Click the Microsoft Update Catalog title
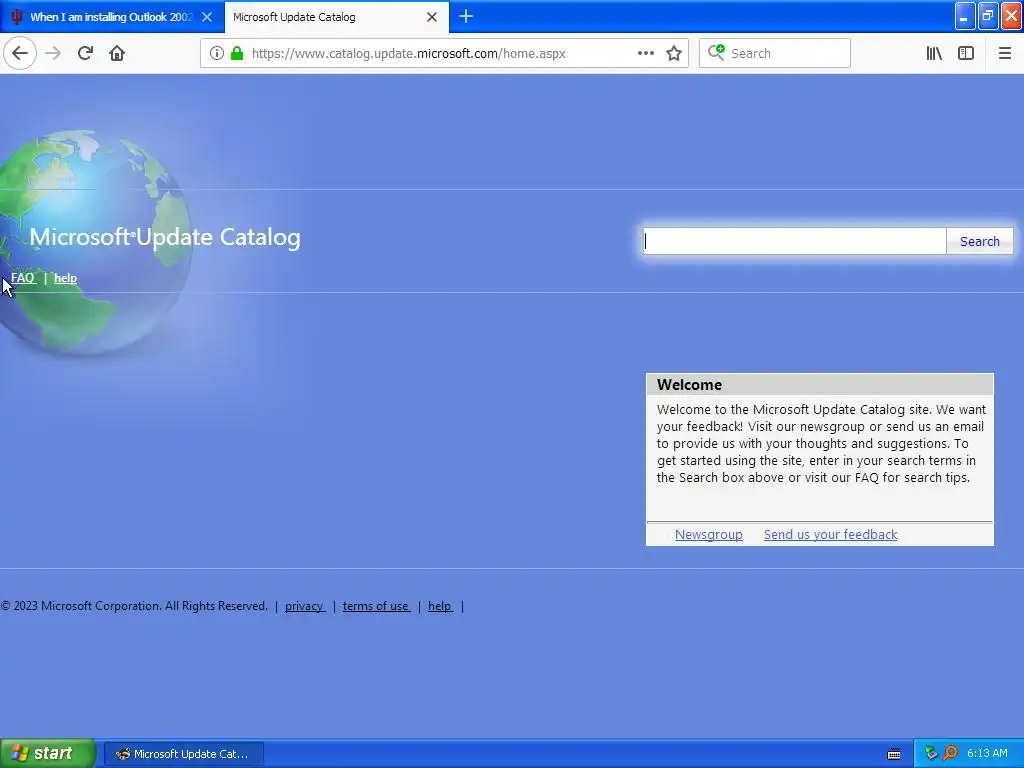This screenshot has width=1024, height=768. pyautogui.click(x=165, y=236)
